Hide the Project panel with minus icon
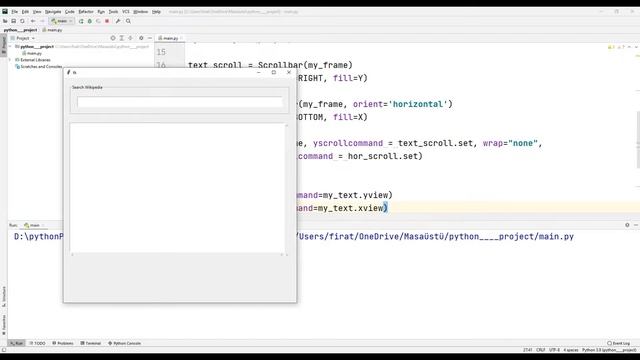The height and width of the screenshot is (360, 640). tap(150, 38)
